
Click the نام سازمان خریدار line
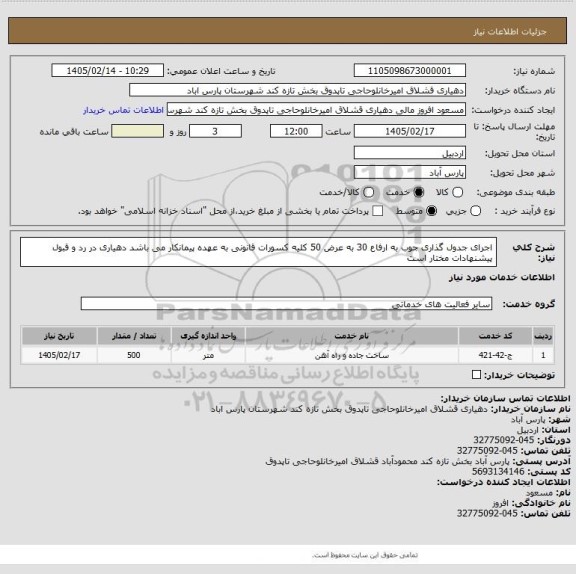click(391, 409)
